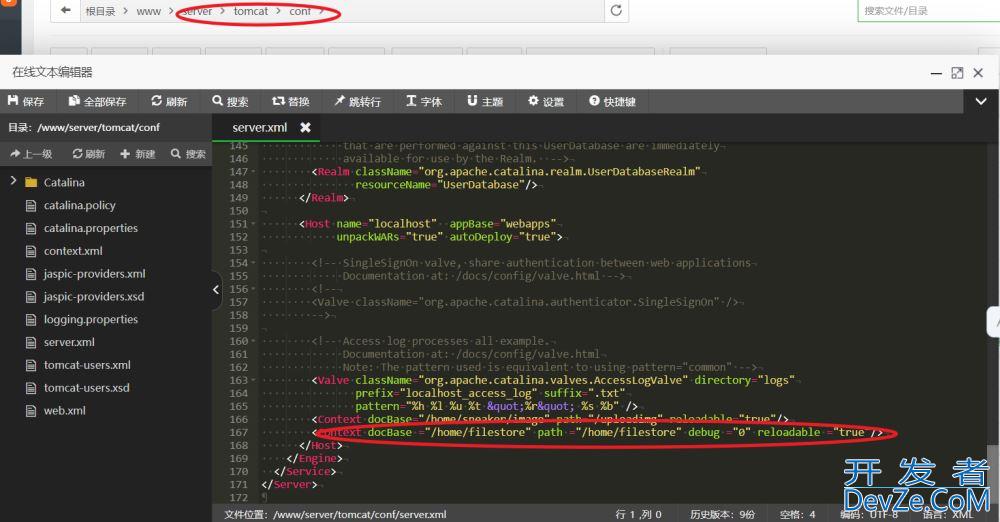The width and height of the screenshot is (1000, 522).
Task: Open the 主题 theme picker
Action: 485,101
